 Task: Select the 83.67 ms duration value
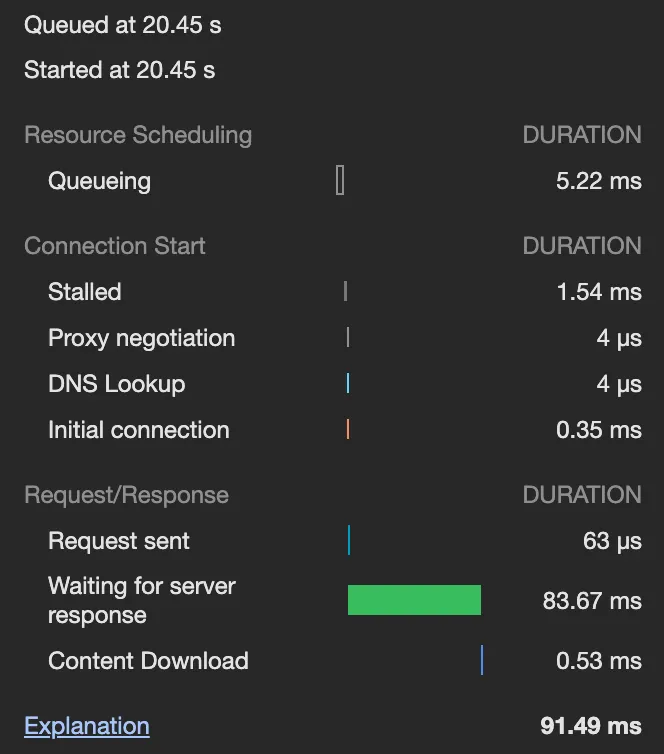[x=592, y=601]
